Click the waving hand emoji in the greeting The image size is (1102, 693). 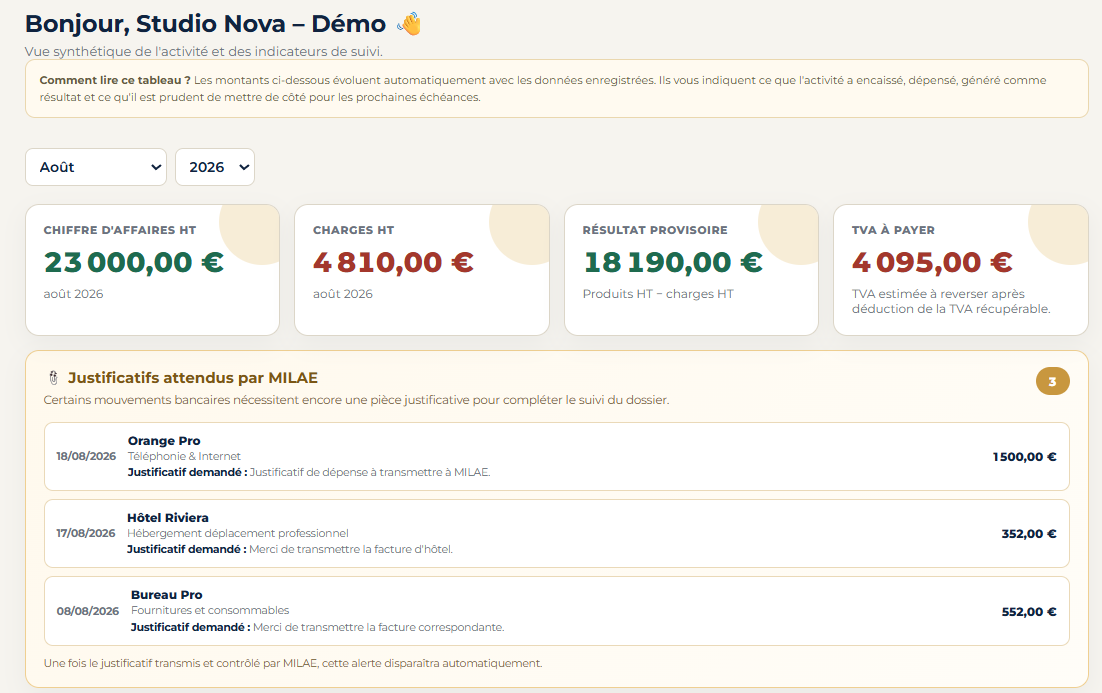pos(409,24)
